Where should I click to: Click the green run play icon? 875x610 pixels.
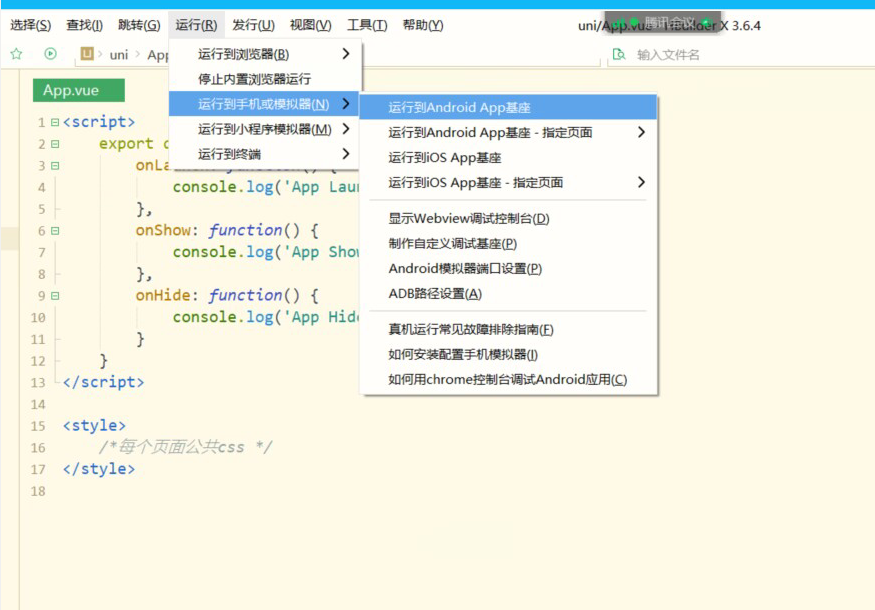50,54
